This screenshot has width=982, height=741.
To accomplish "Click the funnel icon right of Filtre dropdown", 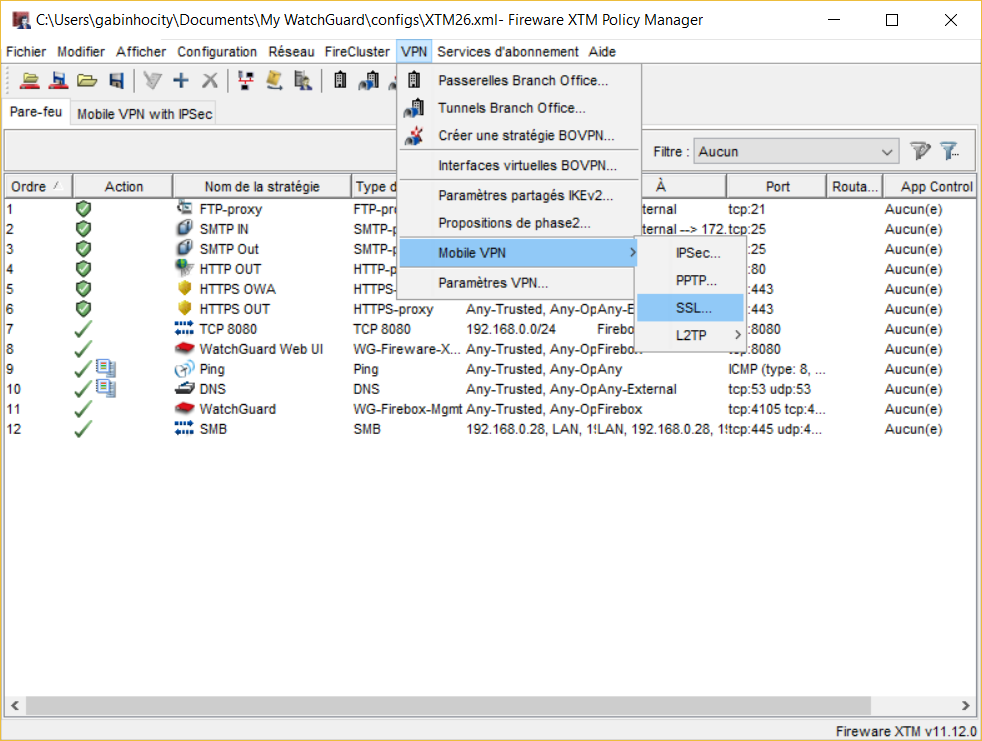I will 920,151.
